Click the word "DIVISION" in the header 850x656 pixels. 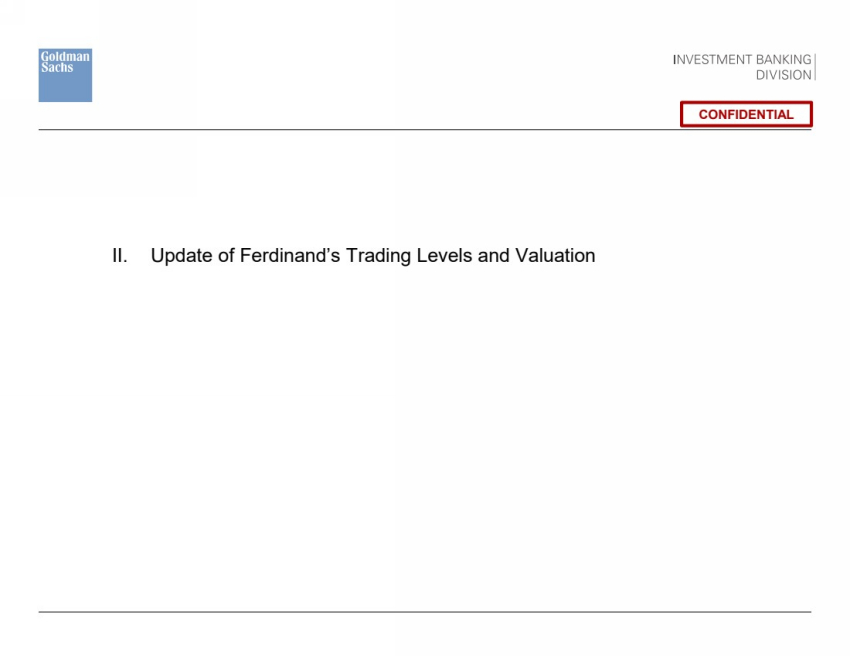click(784, 75)
